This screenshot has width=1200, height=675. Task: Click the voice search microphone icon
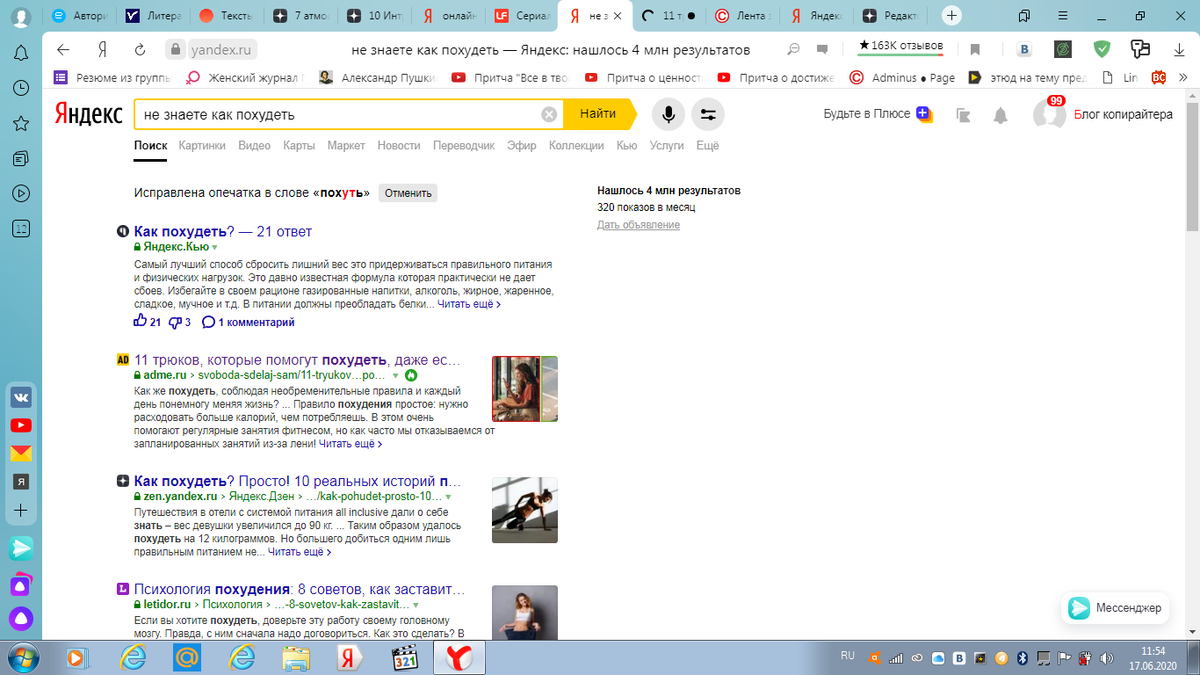pyautogui.click(x=668, y=114)
